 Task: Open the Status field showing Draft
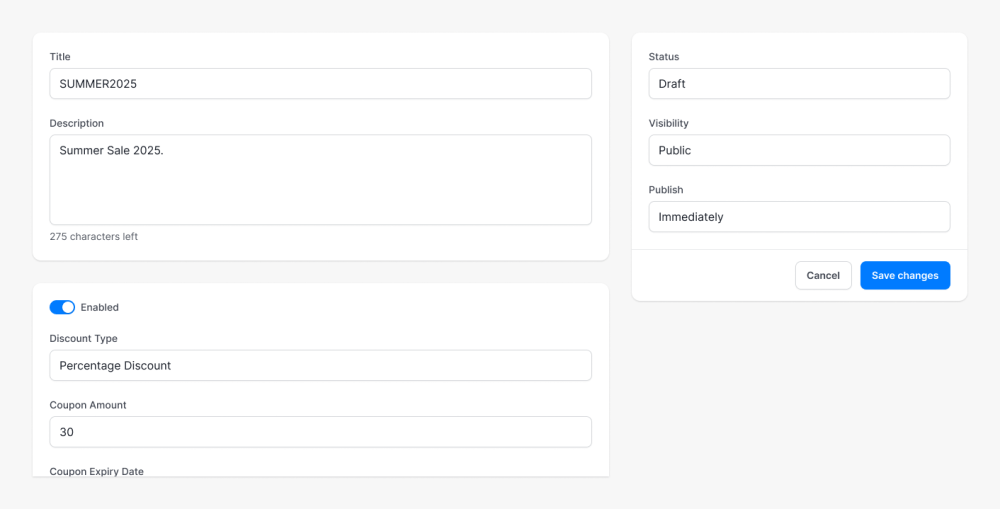799,84
